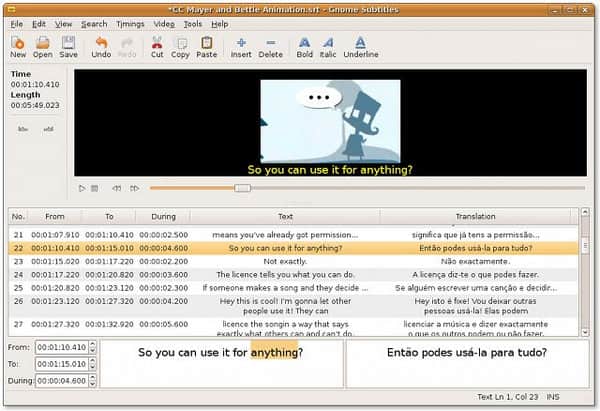Adjust the To time stepper
This screenshot has height=411, width=600.
[x=92, y=364]
